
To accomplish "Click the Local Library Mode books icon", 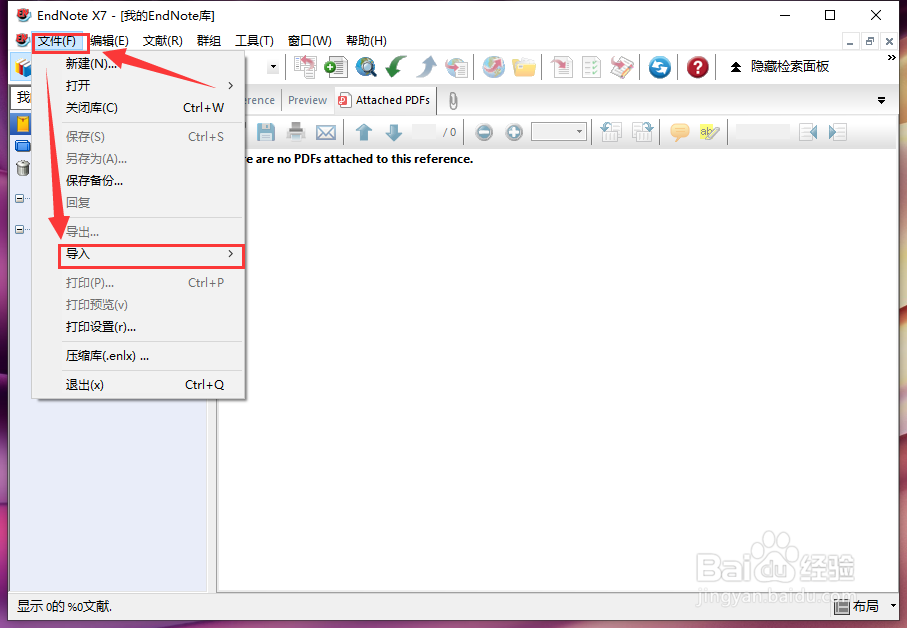I will point(23,68).
